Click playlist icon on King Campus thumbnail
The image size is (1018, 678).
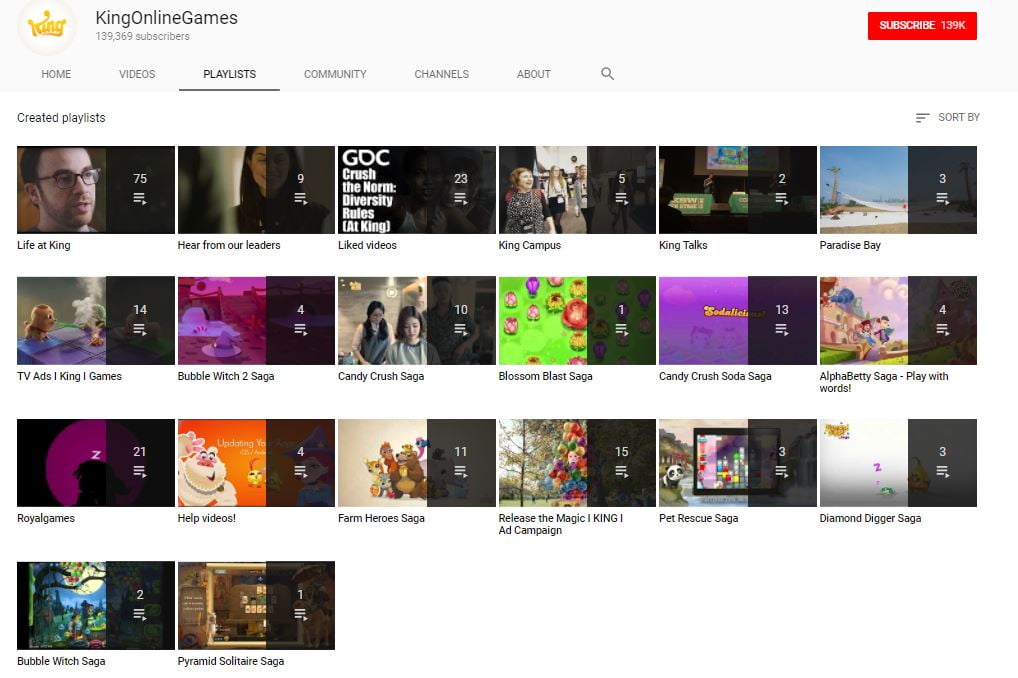(621, 199)
